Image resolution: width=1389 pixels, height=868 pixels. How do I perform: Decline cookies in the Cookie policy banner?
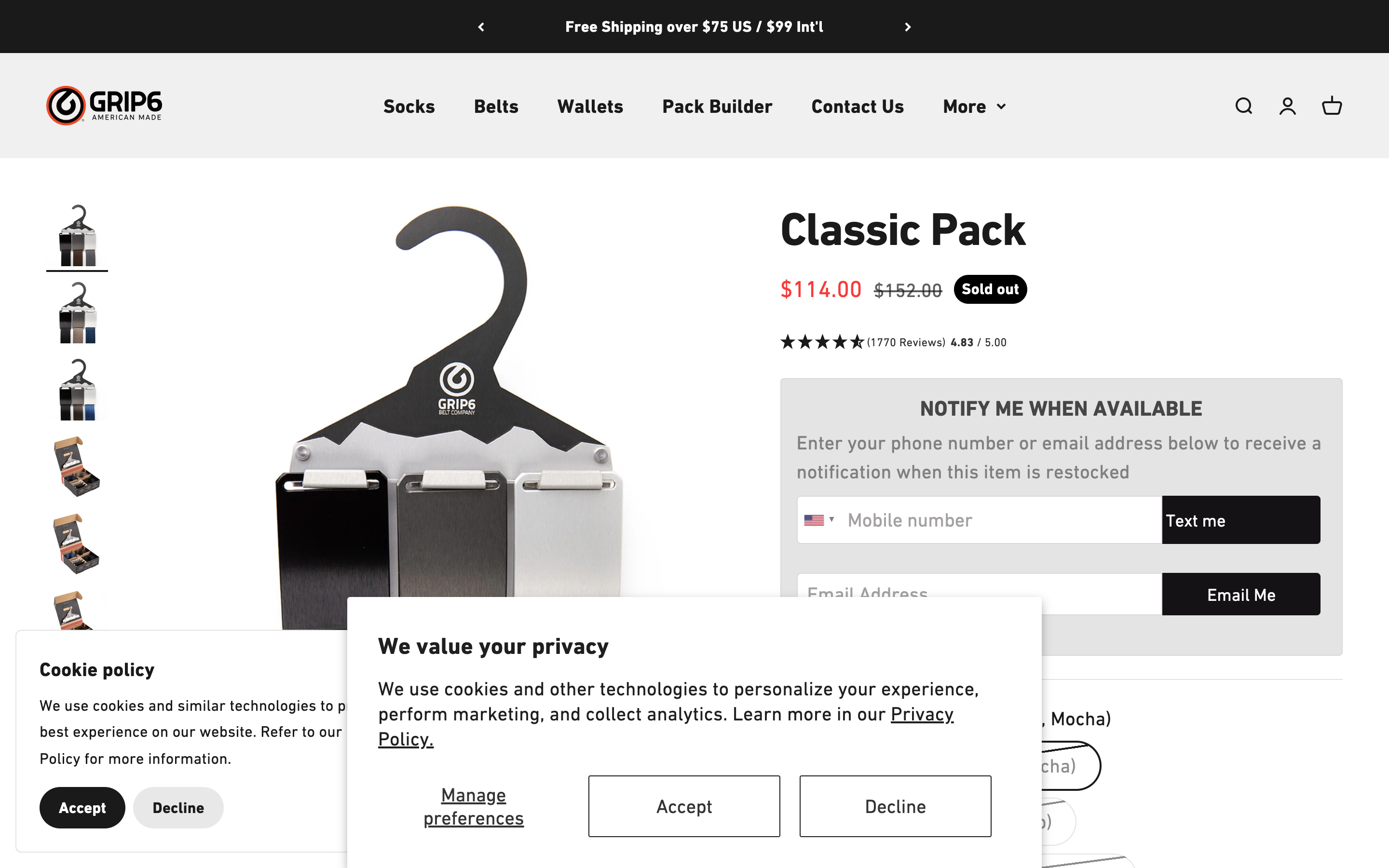pos(178,808)
